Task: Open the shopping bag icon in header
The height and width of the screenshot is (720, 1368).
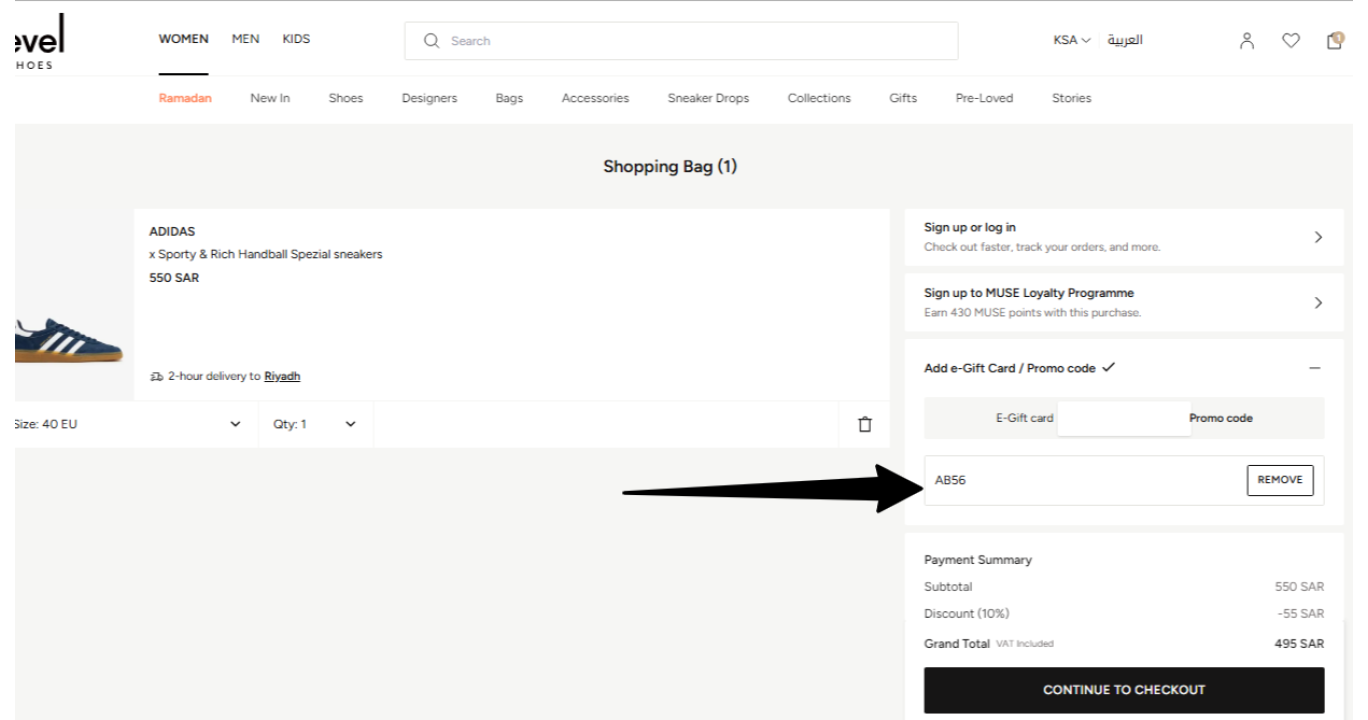Action: coord(1333,40)
